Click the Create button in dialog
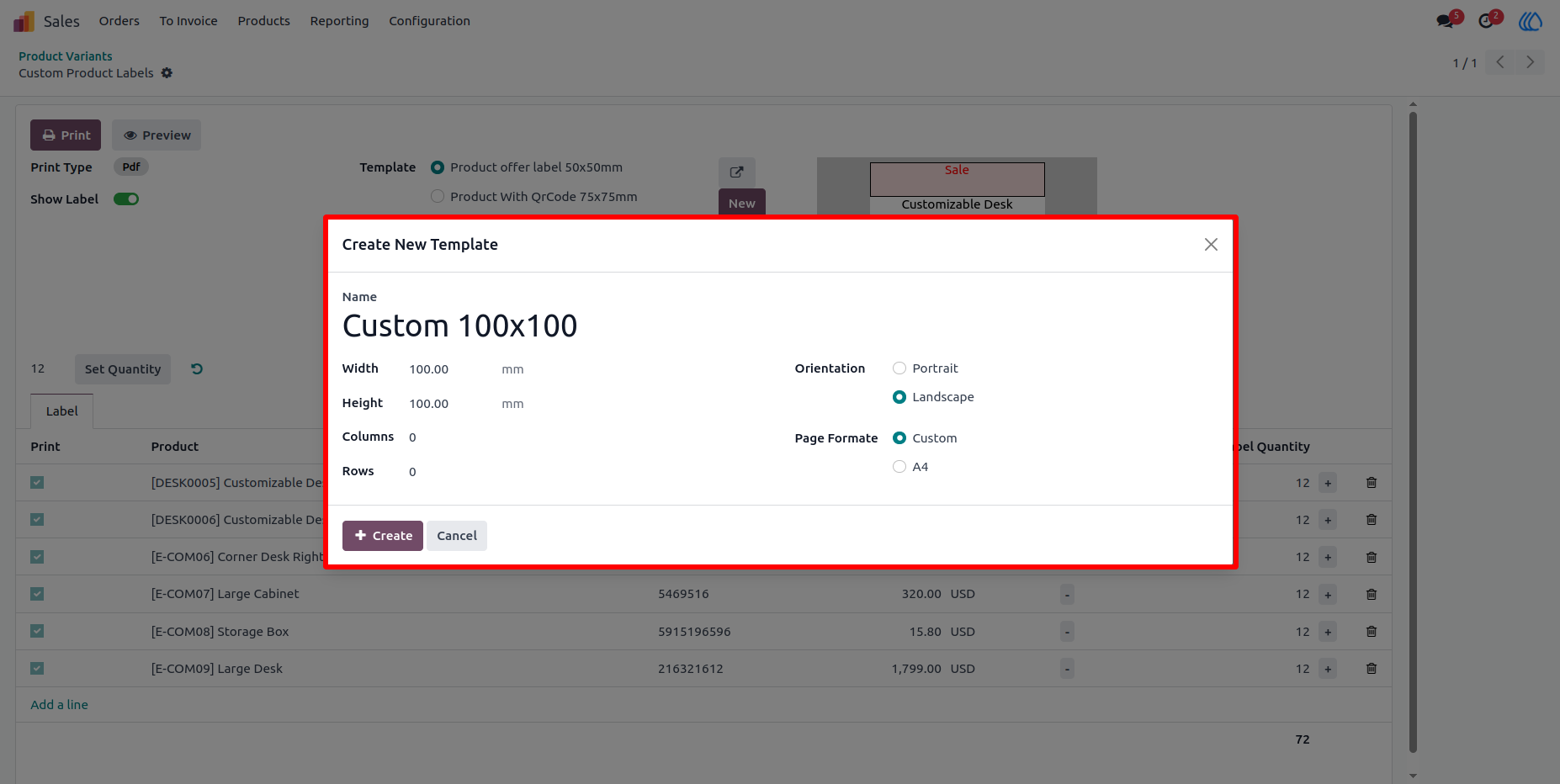1560x784 pixels. pos(383,536)
